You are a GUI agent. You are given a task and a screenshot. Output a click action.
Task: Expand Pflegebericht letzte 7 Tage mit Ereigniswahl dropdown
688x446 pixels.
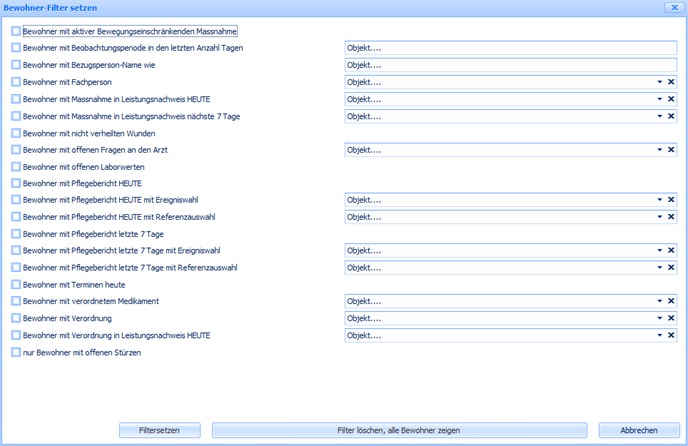659,251
